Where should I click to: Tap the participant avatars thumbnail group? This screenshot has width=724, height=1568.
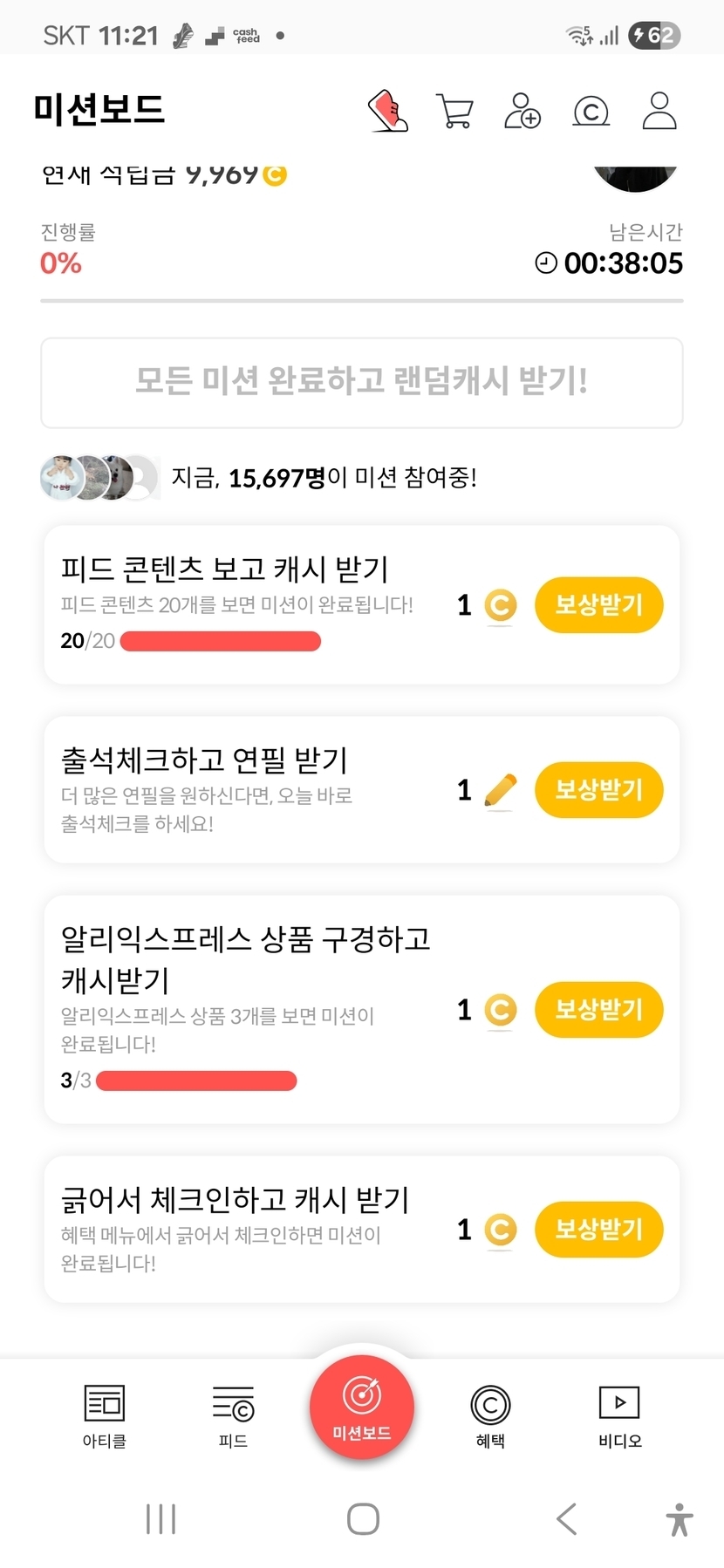(99, 478)
